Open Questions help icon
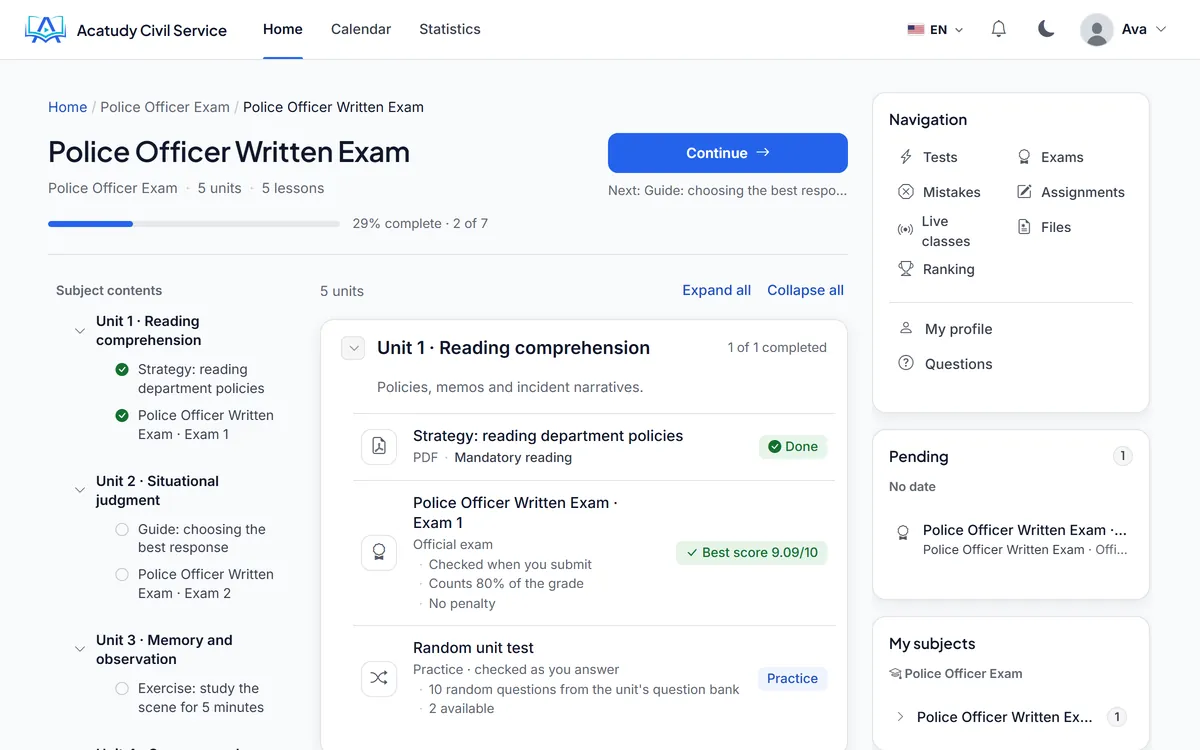Viewport: 1200px width, 750px height. click(x=906, y=363)
